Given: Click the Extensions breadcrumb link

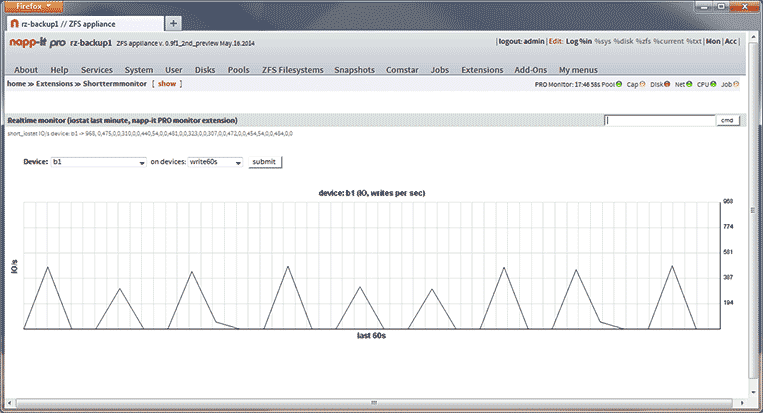Looking at the screenshot, I should click(x=54, y=84).
